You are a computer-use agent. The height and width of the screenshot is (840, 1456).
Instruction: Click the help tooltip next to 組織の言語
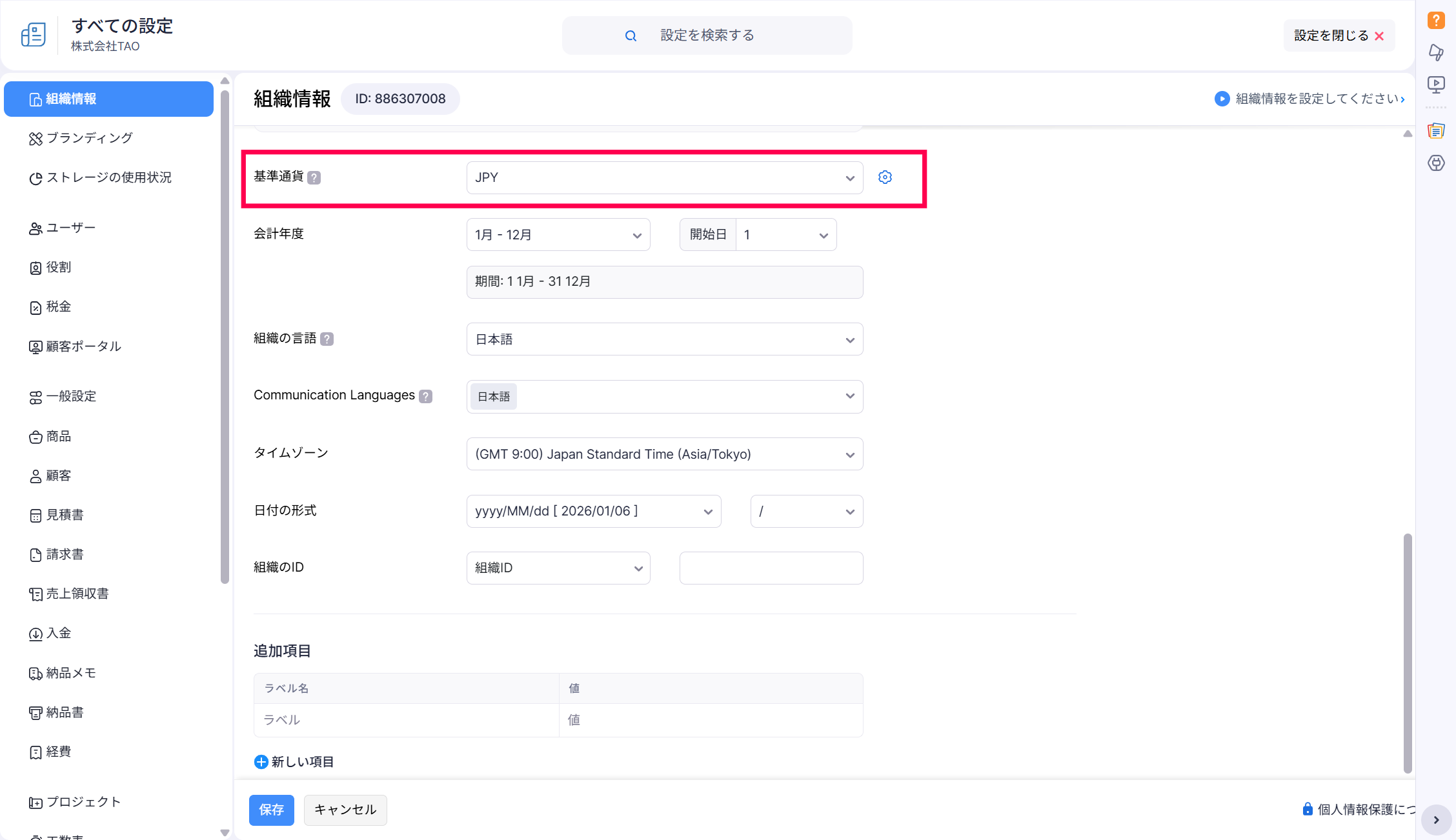(x=327, y=339)
